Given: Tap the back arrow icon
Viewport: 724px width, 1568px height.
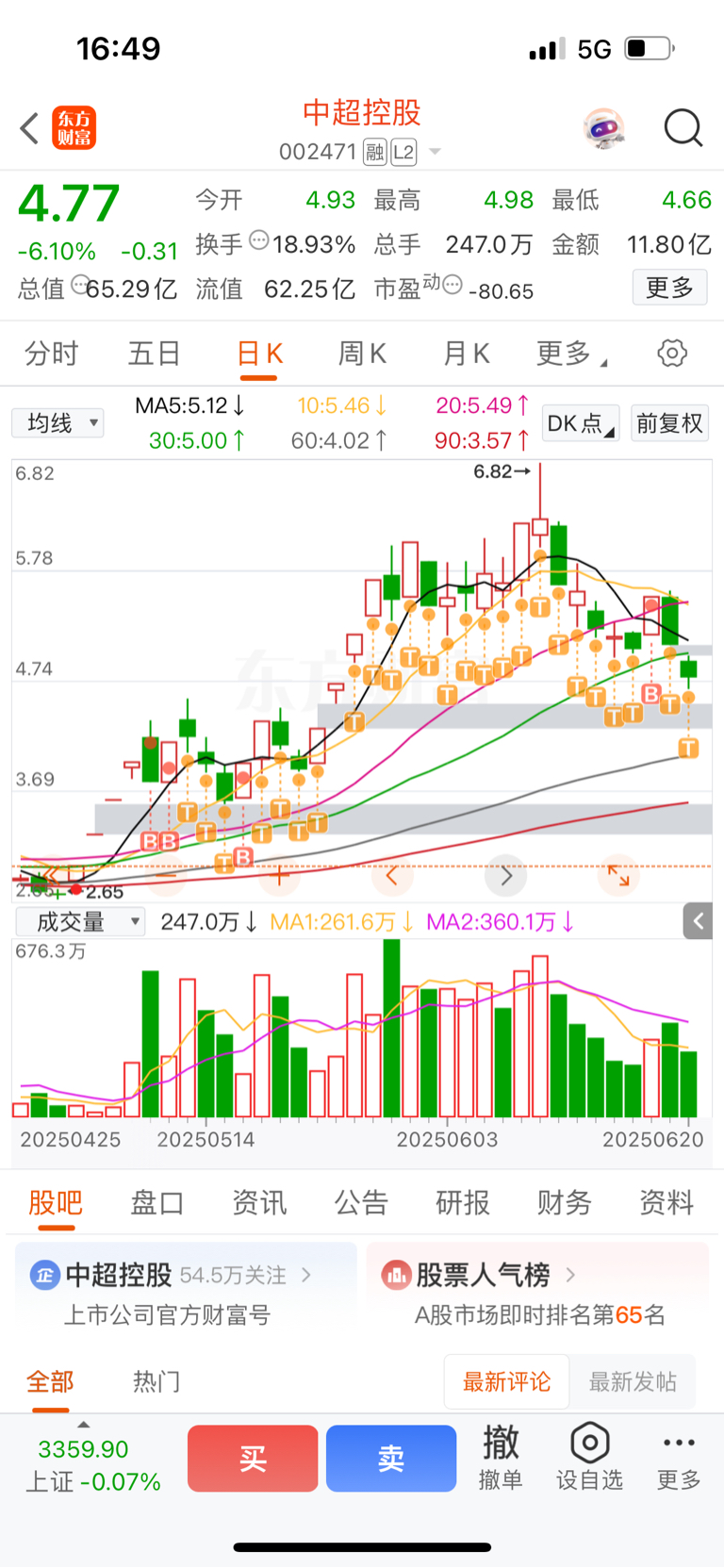Looking at the screenshot, I should click(29, 128).
